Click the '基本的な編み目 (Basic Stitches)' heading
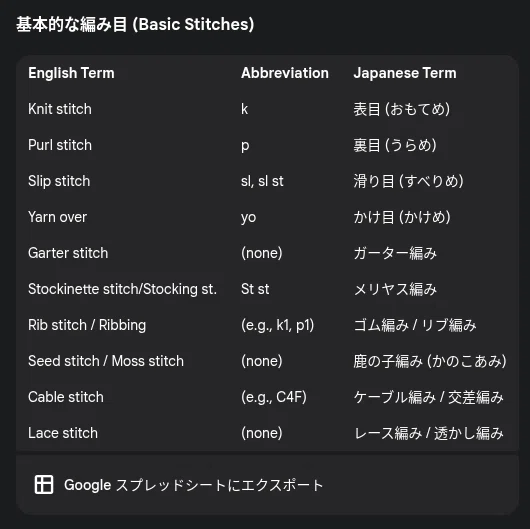This screenshot has height=529, width=530. click(x=135, y=24)
